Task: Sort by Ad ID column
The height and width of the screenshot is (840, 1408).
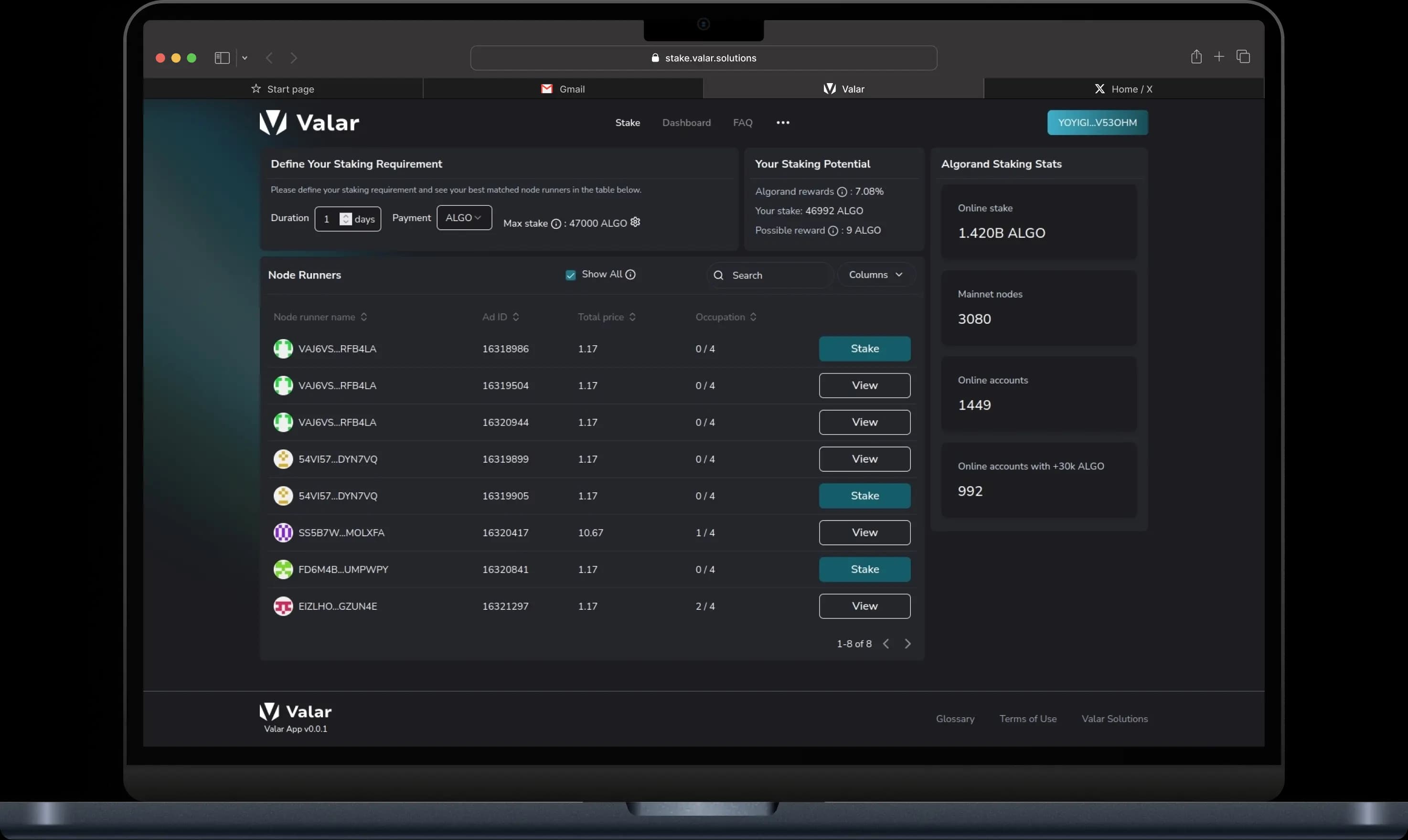Action: click(x=501, y=317)
